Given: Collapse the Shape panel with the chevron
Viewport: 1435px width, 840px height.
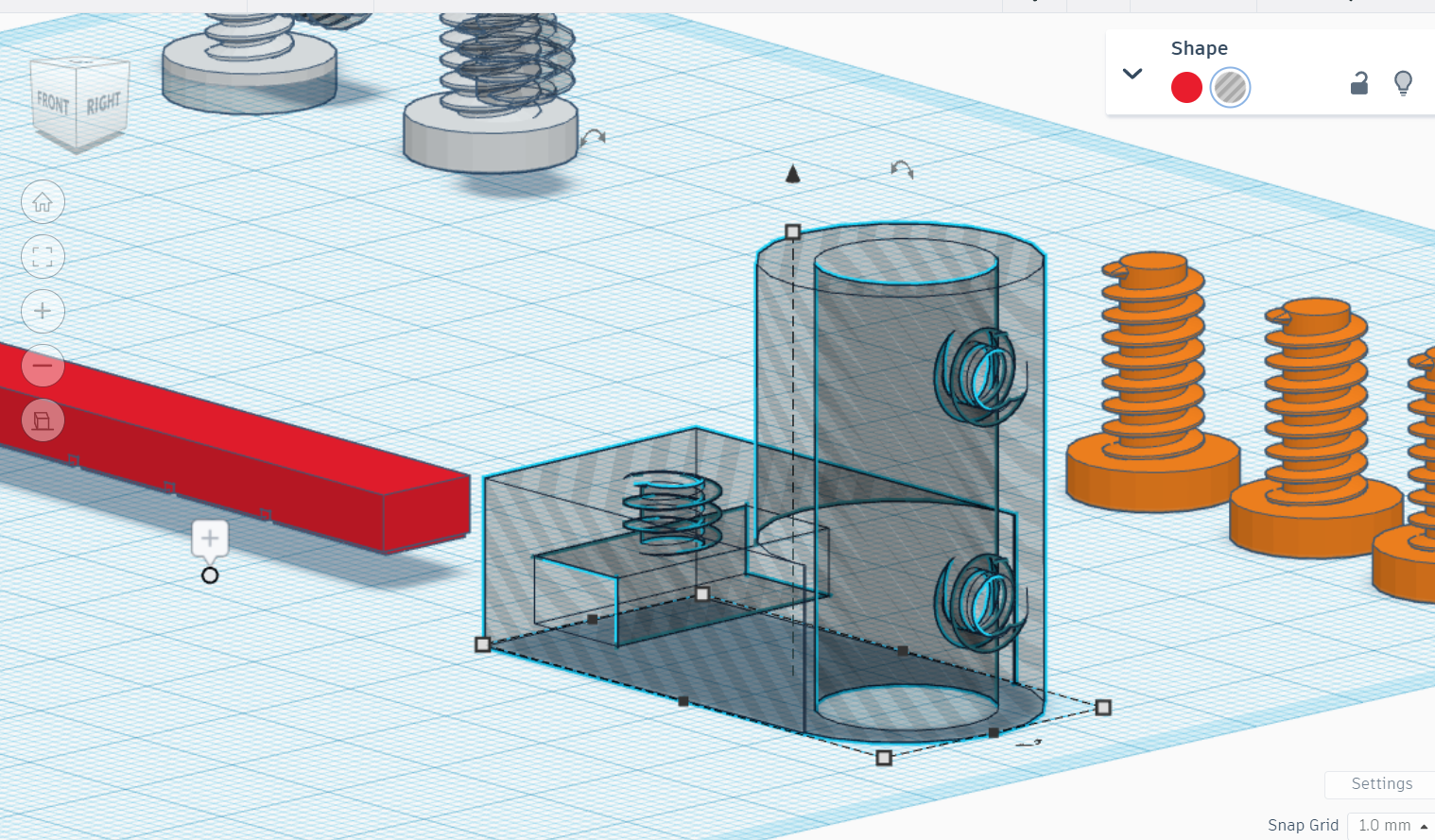Looking at the screenshot, I should [x=1132, y=74].
